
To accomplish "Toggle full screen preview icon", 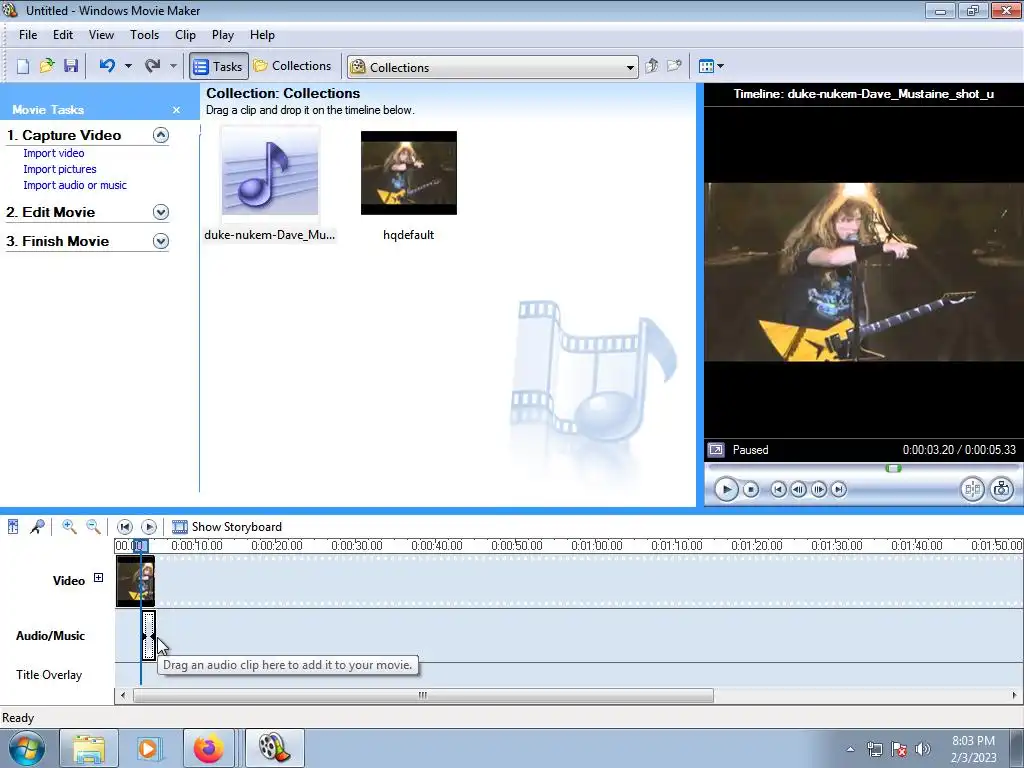I will [x=716, y=450].
